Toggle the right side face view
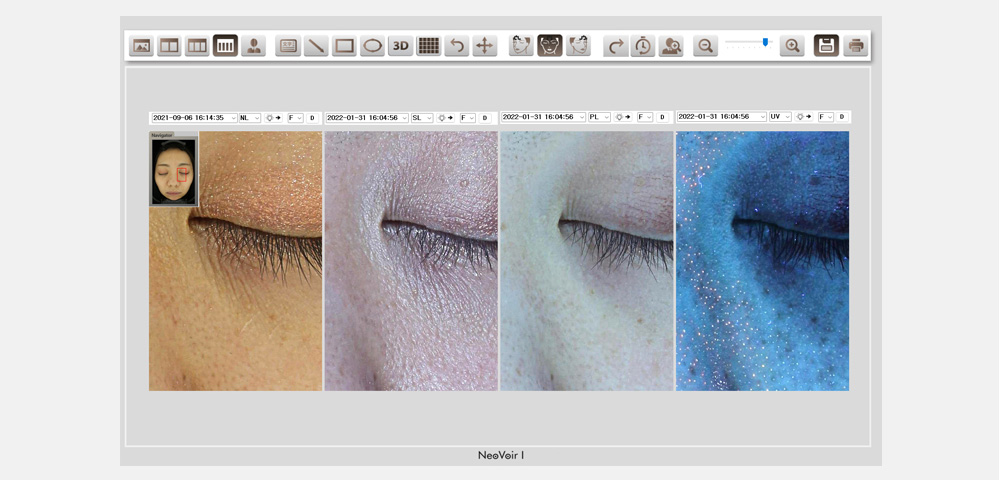The height and width of the screenshot is (480, 1000). coord(578,46)
